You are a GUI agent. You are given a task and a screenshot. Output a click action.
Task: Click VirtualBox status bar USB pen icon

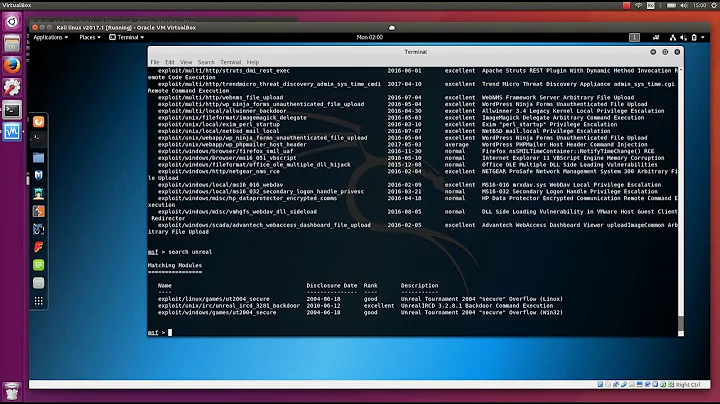[x=624, y=384]
